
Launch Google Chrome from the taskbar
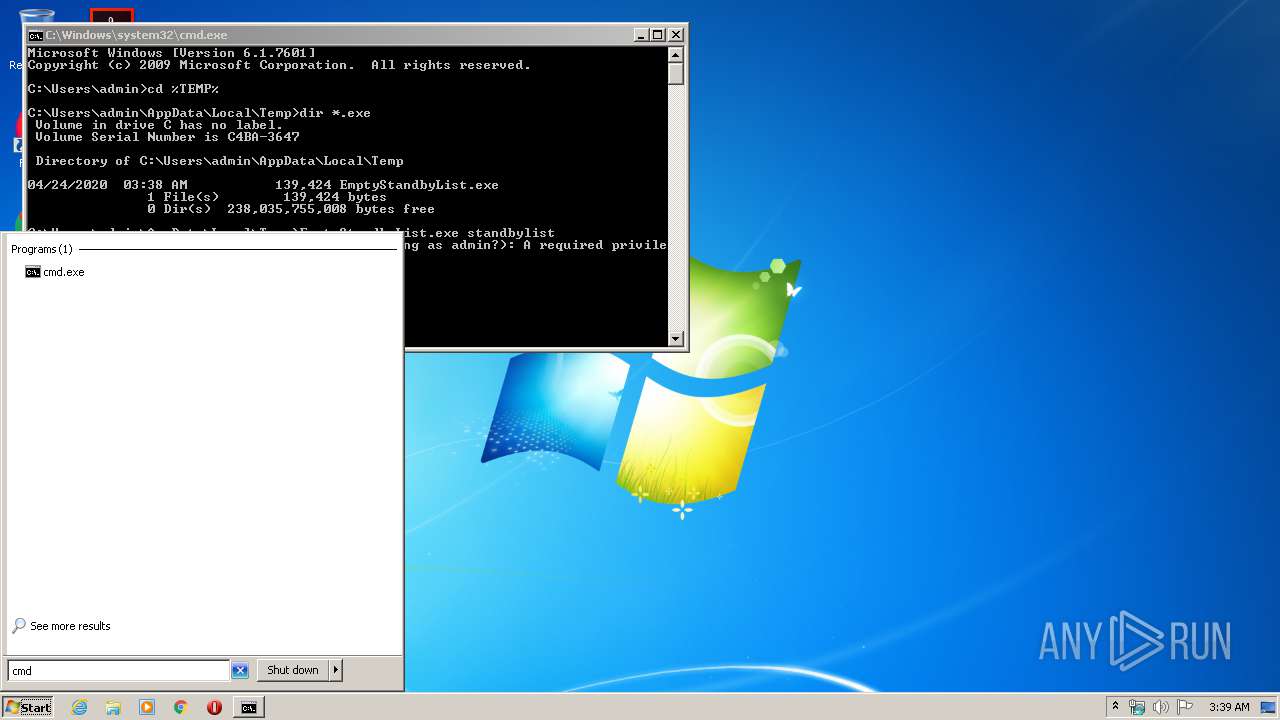pyautogui.click(x=181, y=707)
